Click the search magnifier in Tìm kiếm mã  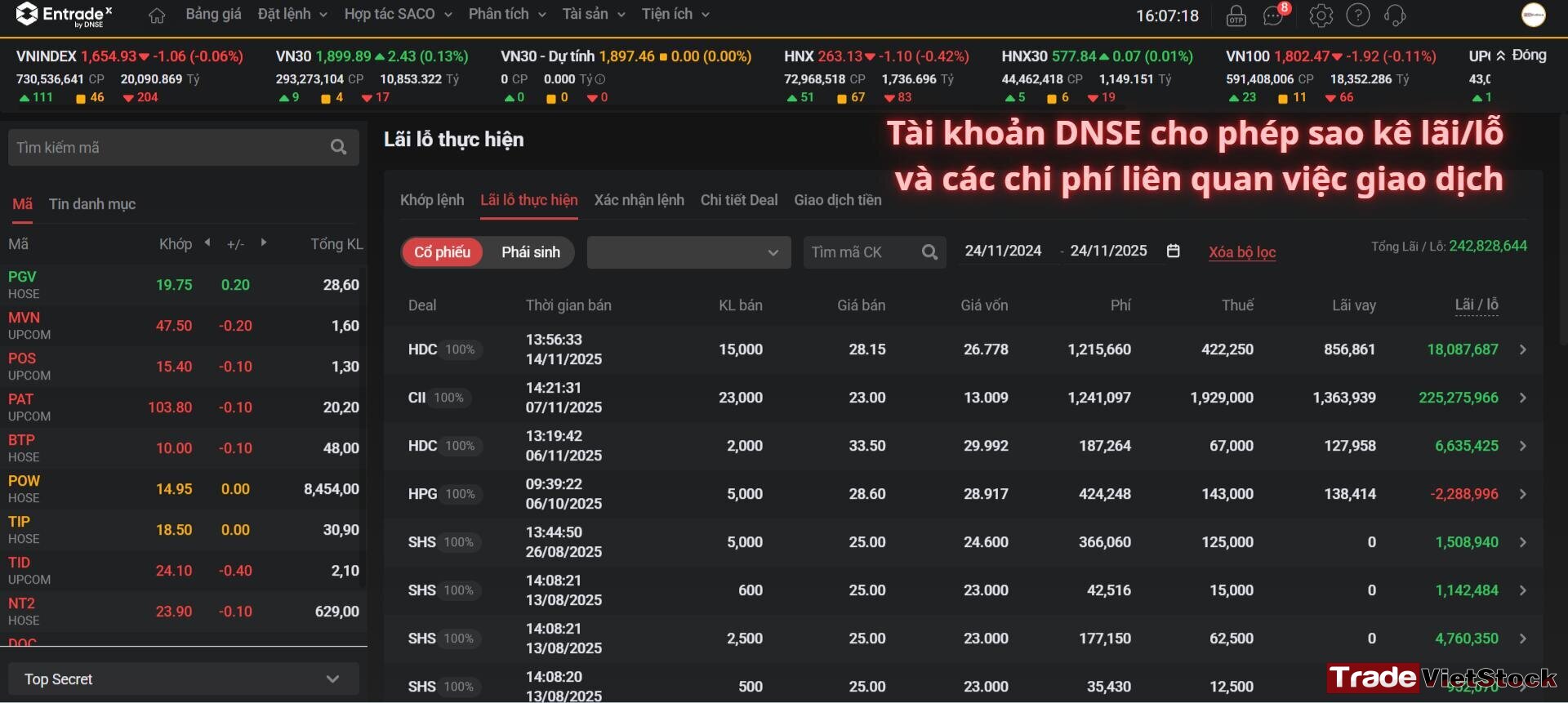coord(339,147)
